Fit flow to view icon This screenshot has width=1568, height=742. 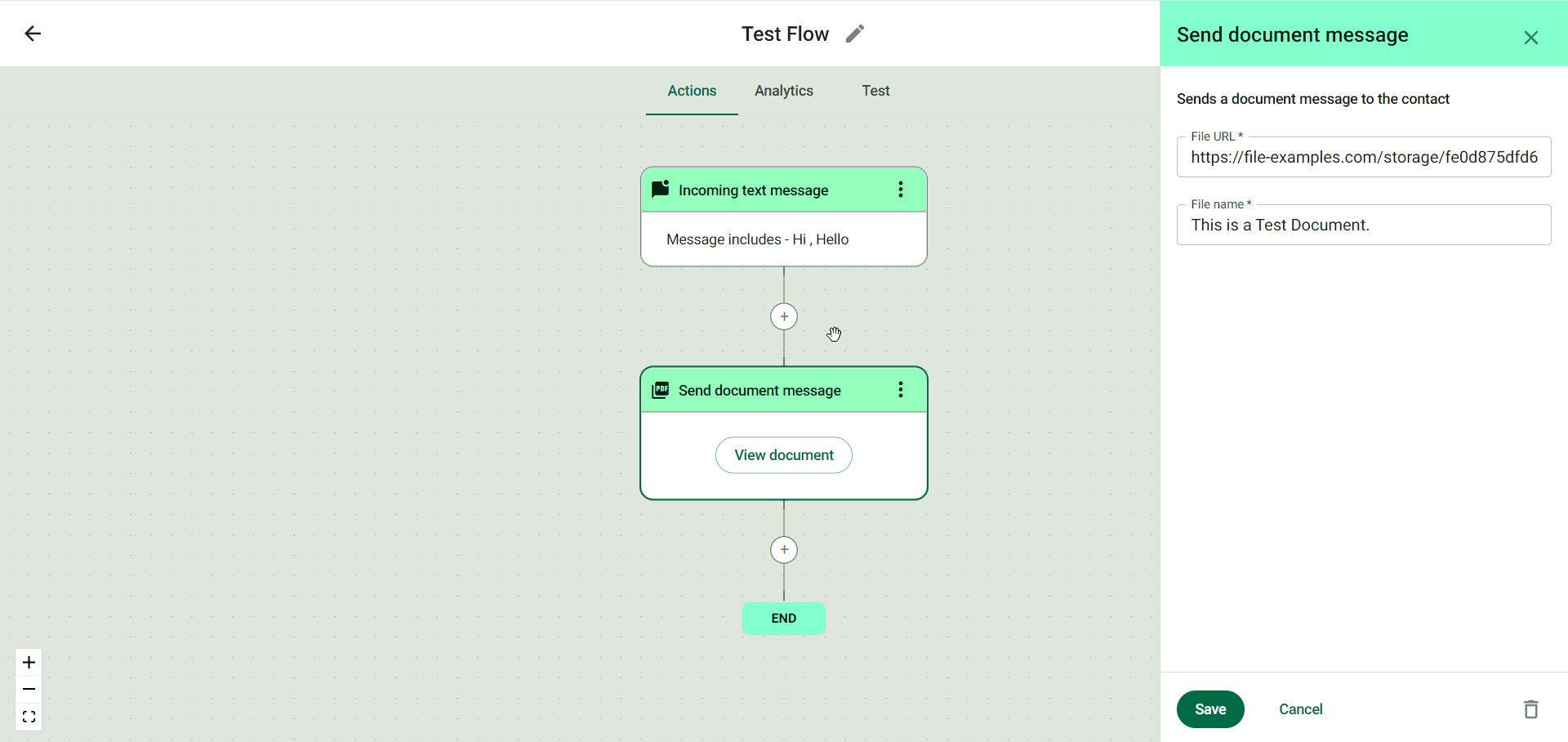29,717
